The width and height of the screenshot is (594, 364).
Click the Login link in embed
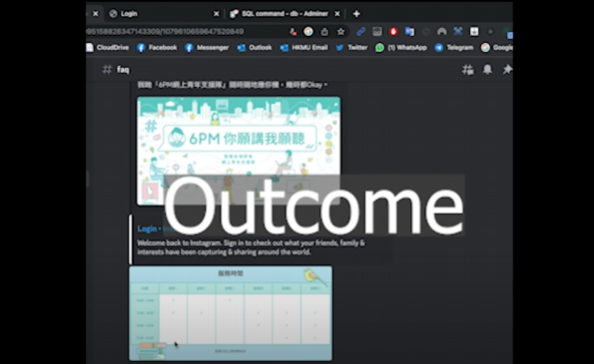147,229
